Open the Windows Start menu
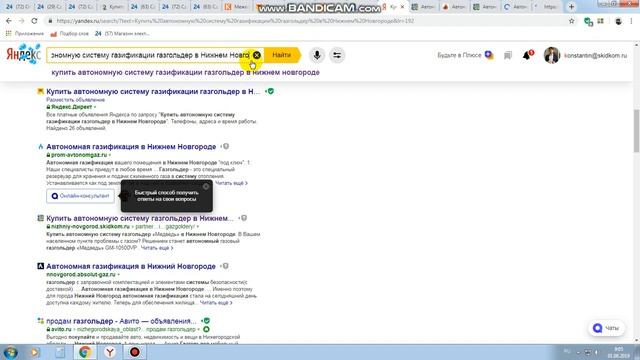Viewport: 640px width, 360px height. [x=10, y=352]
